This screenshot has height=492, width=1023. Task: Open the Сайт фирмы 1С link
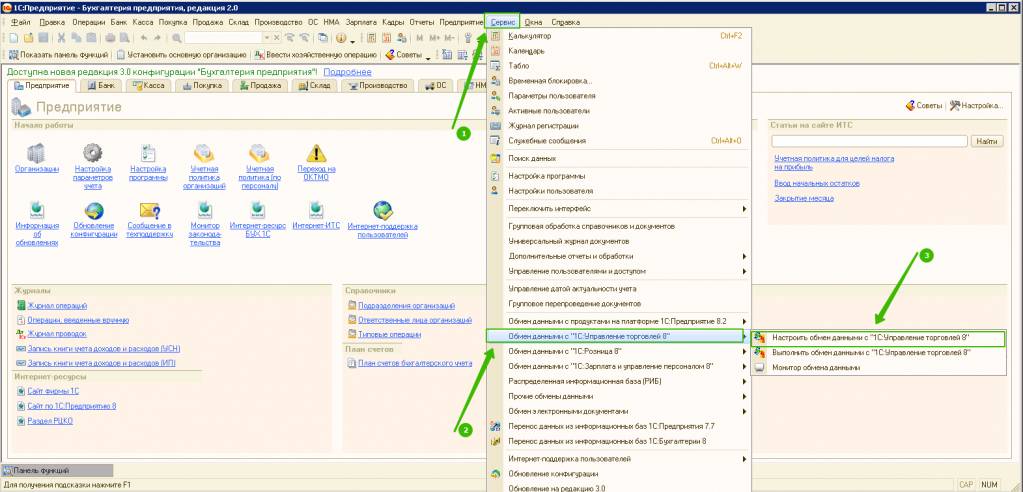point(53,391)
